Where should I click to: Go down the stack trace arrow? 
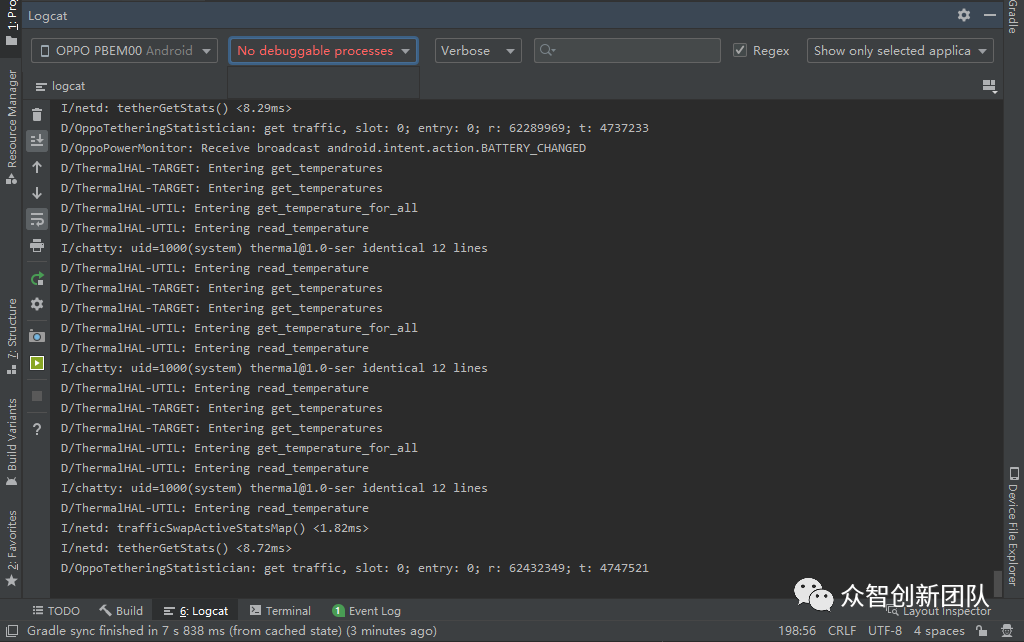[37, 193]
